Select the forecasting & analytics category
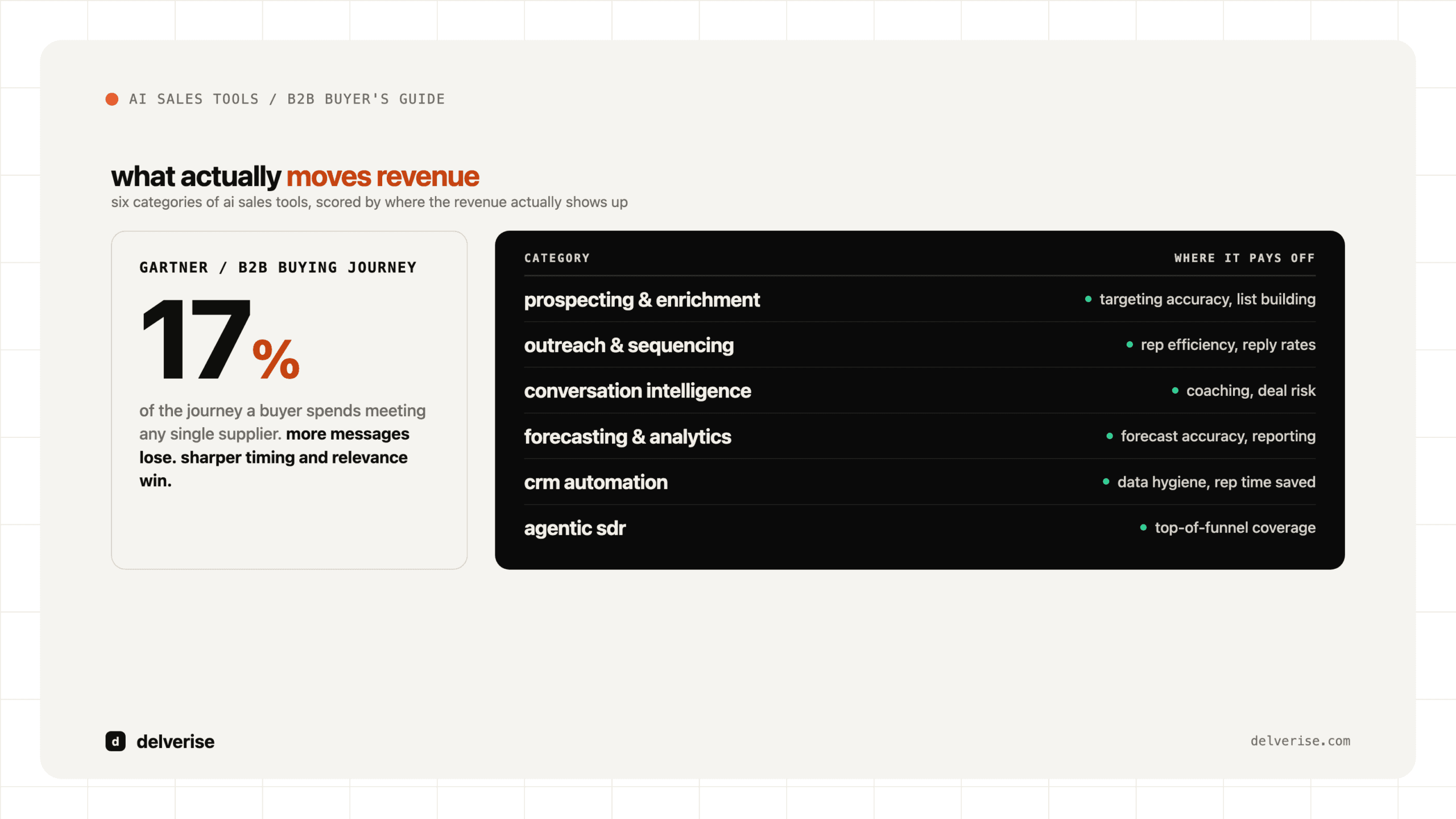This screenshot has width=1456, height=819. (627, 436)
